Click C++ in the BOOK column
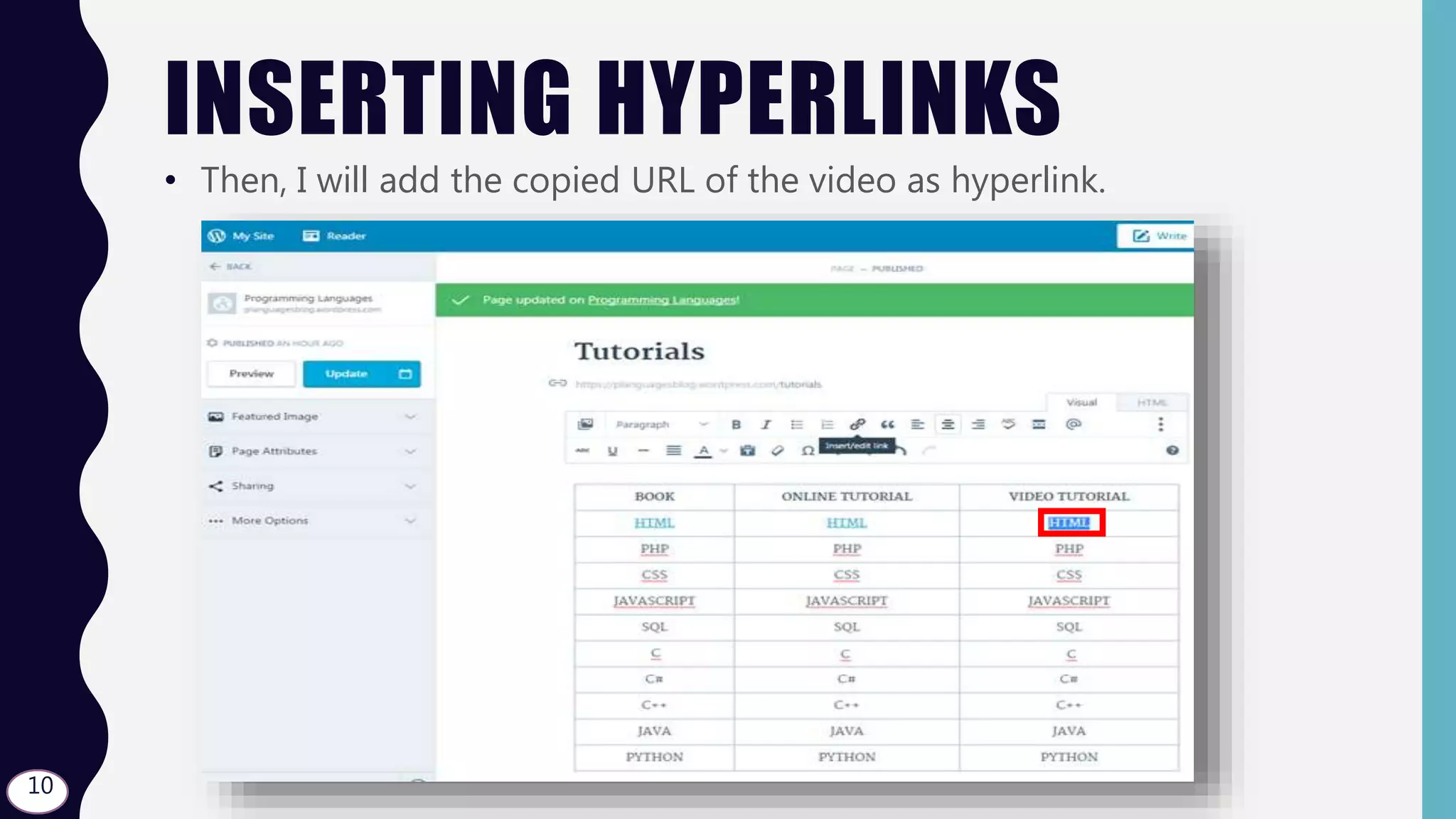The image size is (1456, 819). coord(654,705)
